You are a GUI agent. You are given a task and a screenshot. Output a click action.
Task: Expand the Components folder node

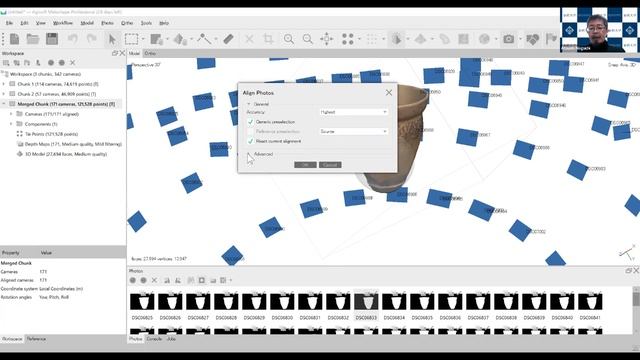tap(11, 124)
